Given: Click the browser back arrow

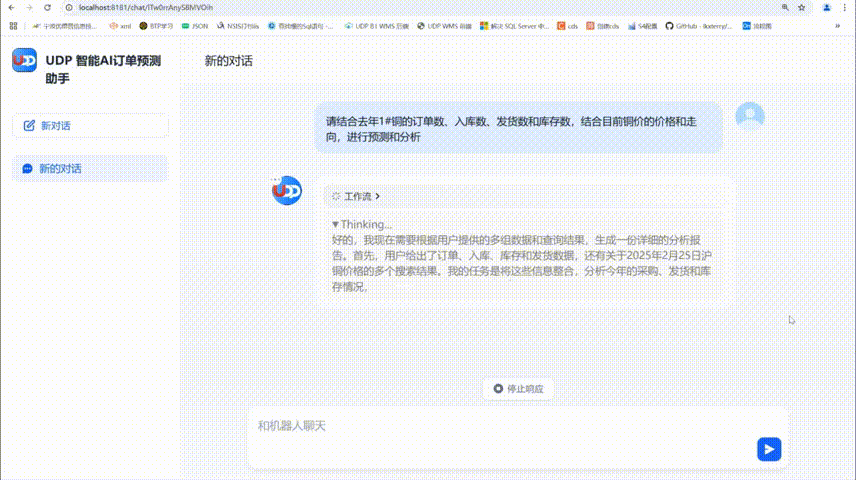Looking at the screenshot, I should coord(13,7).
